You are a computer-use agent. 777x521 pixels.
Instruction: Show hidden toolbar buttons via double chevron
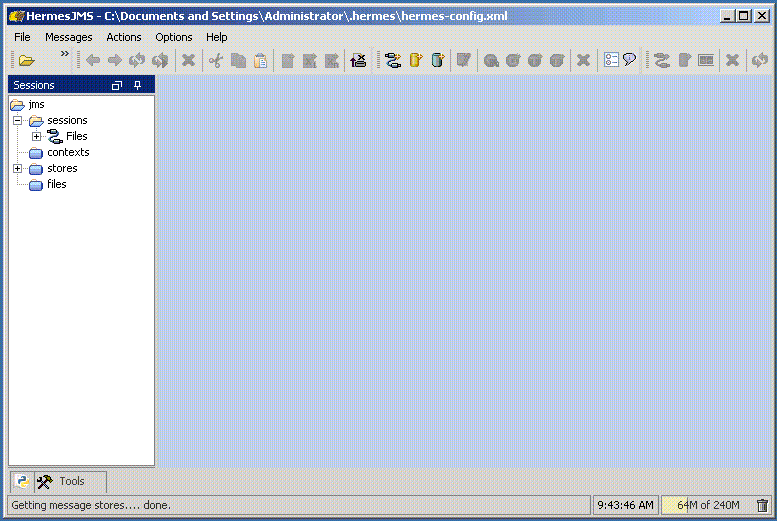(65, 54)
